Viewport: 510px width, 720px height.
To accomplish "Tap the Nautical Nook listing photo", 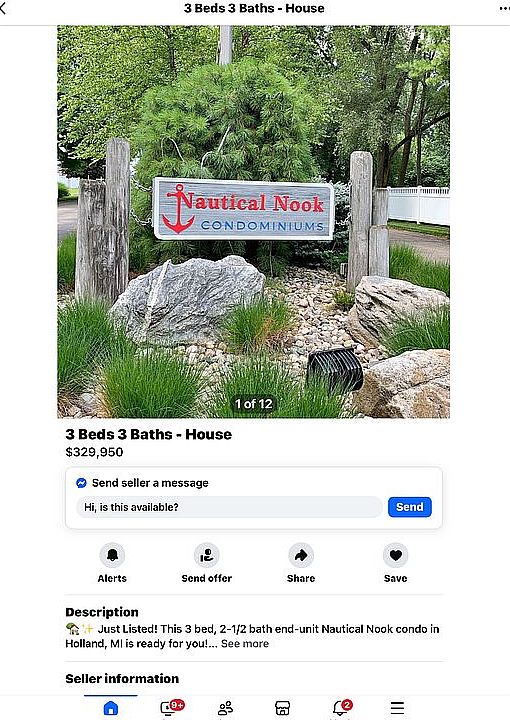I will point(253,222).
